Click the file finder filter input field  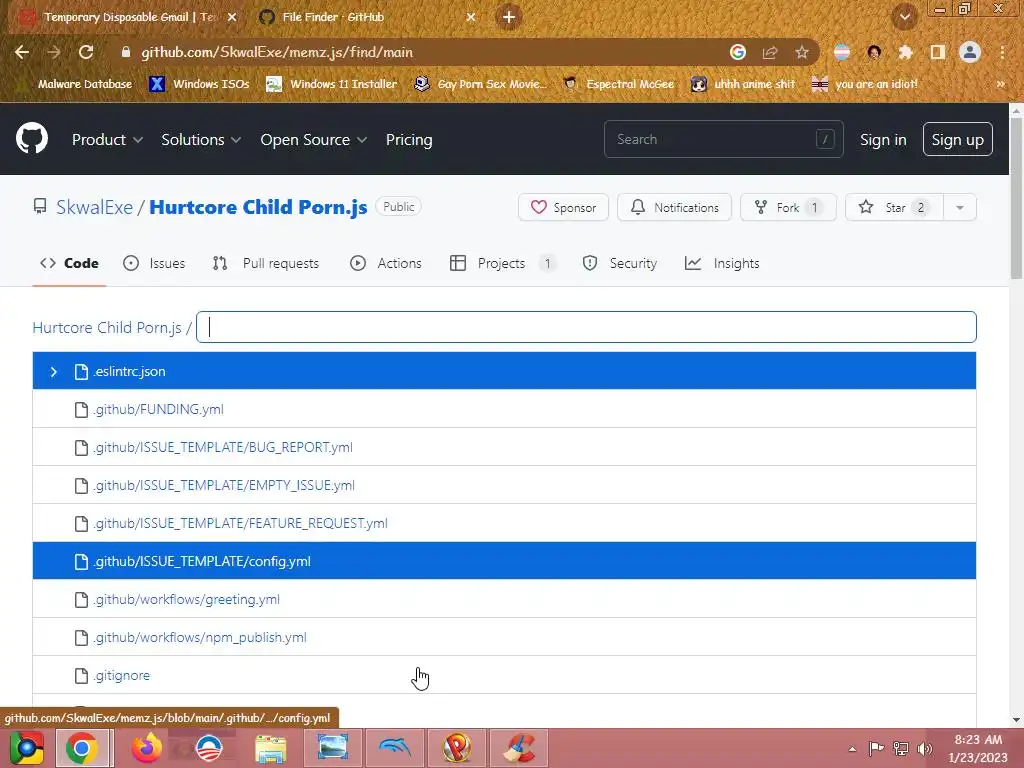(x=586, y=327)
